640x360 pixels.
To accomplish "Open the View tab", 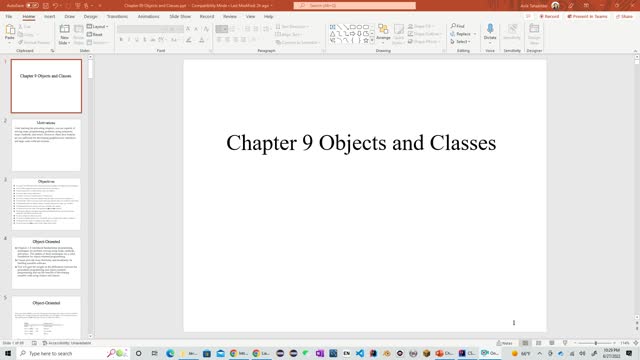I will tap(250, 16).
